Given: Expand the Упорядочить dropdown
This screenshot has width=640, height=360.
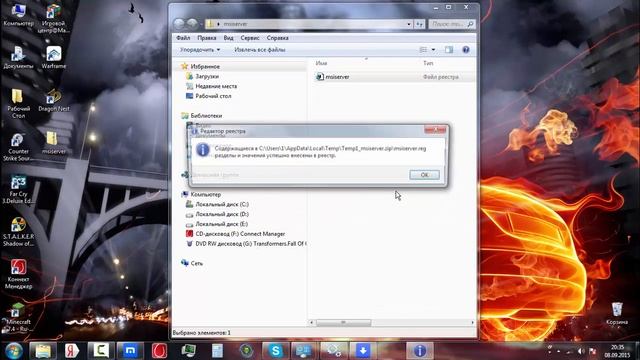Looking at the screenshot, I should point(200,49).
